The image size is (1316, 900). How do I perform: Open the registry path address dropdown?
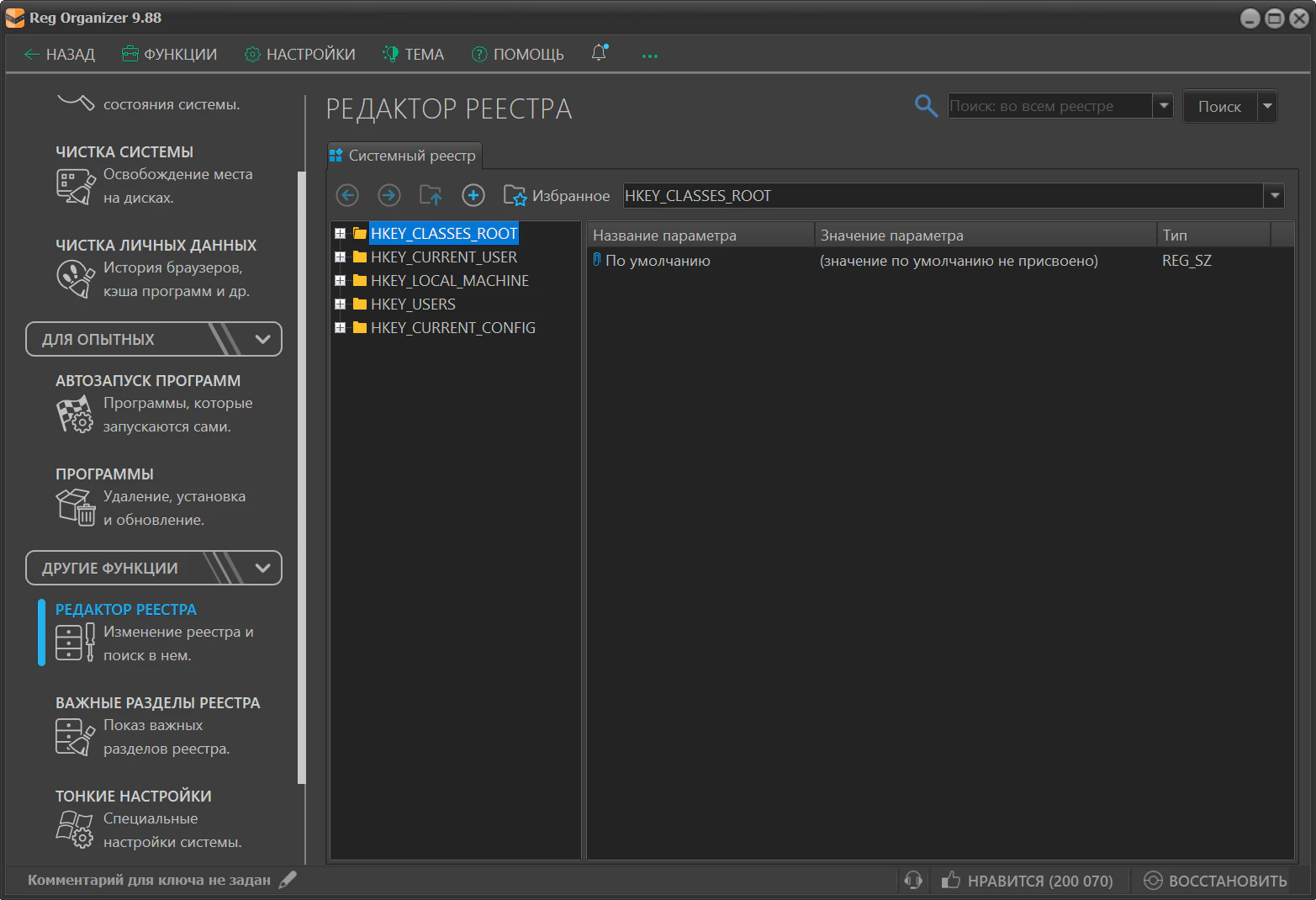pos(1275,196)
